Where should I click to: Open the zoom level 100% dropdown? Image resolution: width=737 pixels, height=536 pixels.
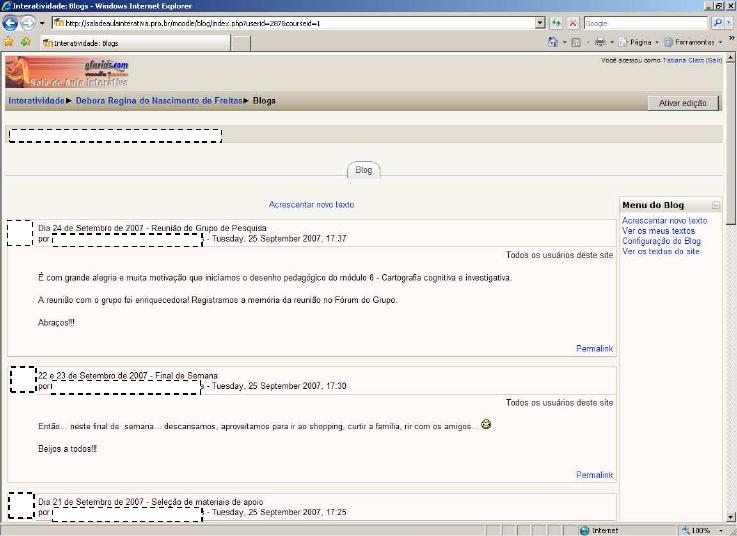point(704,530)
